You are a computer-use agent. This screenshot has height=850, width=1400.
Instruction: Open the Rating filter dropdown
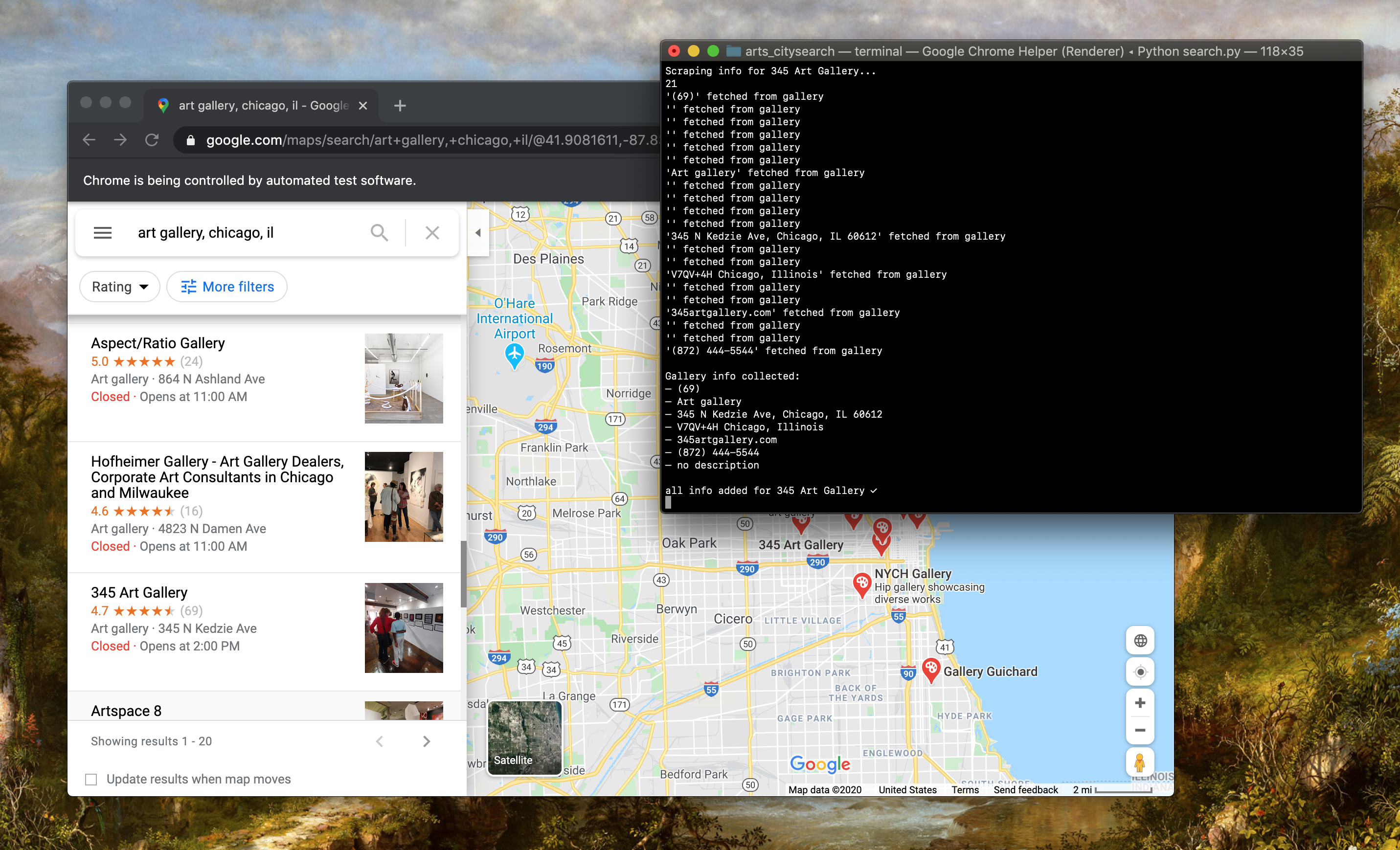(x=119, y=287)
